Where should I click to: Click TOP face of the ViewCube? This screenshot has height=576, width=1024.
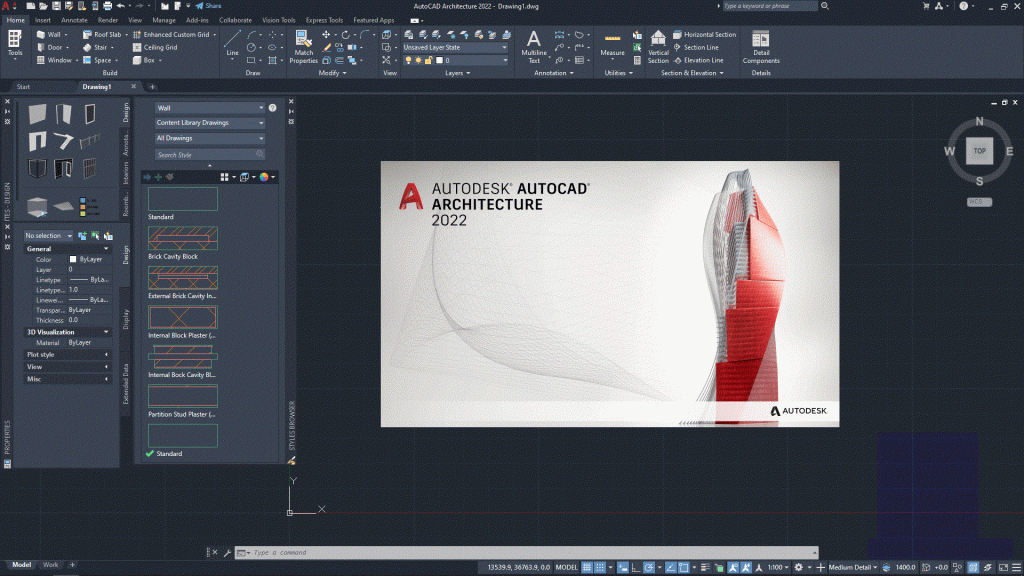[x=979, y=151]
